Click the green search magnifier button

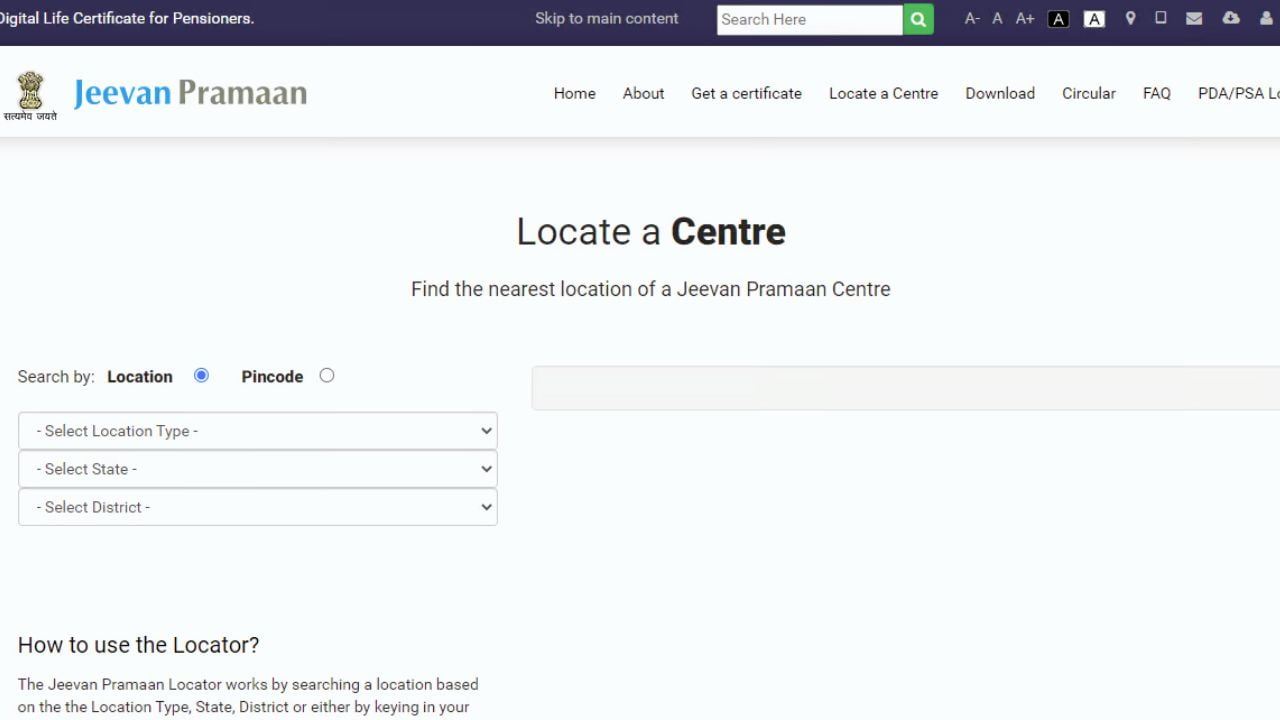[918, 19]
